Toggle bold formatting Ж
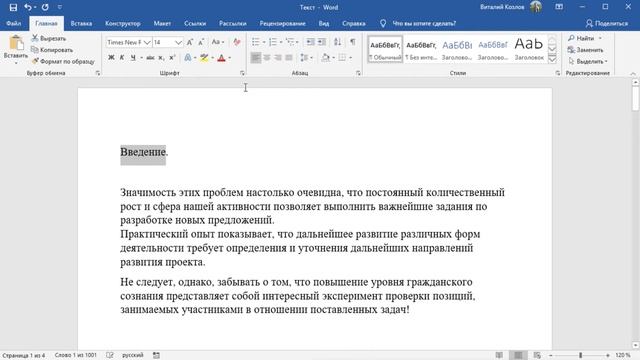This screenshot has width=640, height=360. [111, 58]
